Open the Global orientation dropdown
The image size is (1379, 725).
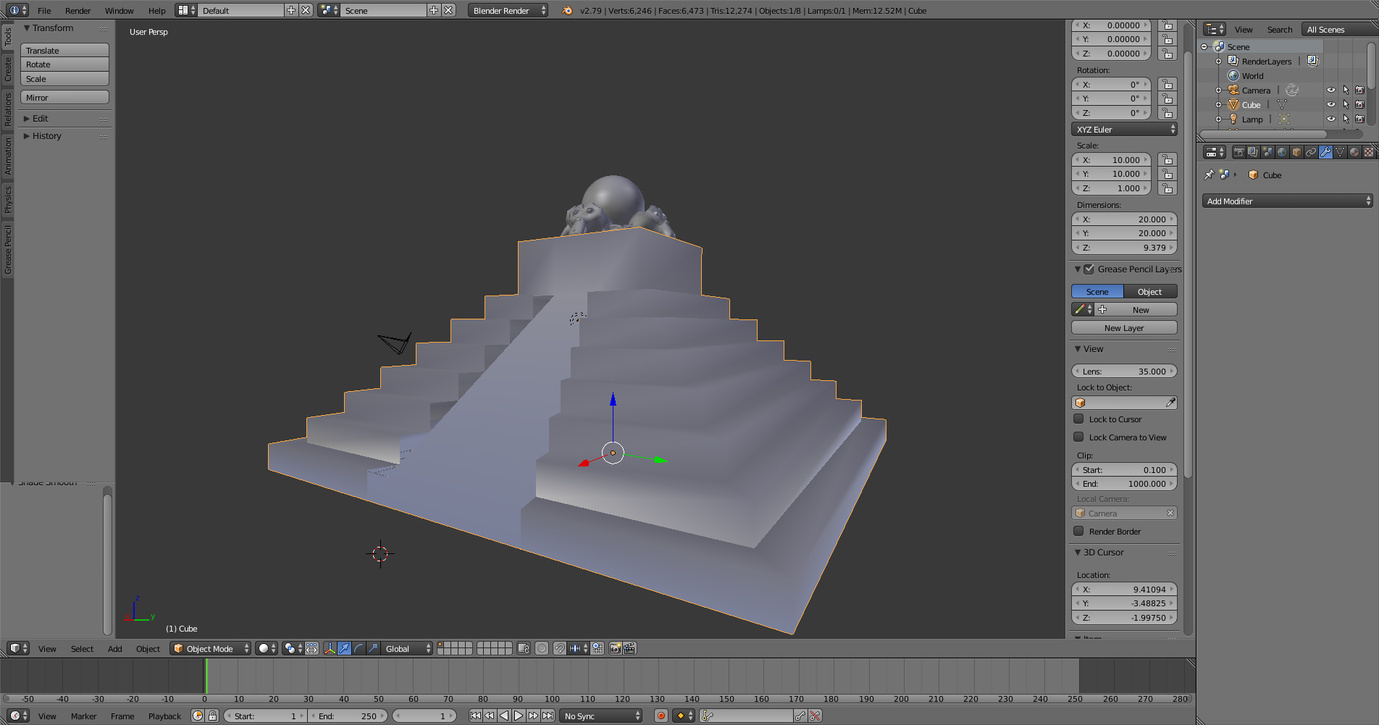pyautogui.click(x=408, y=648)
